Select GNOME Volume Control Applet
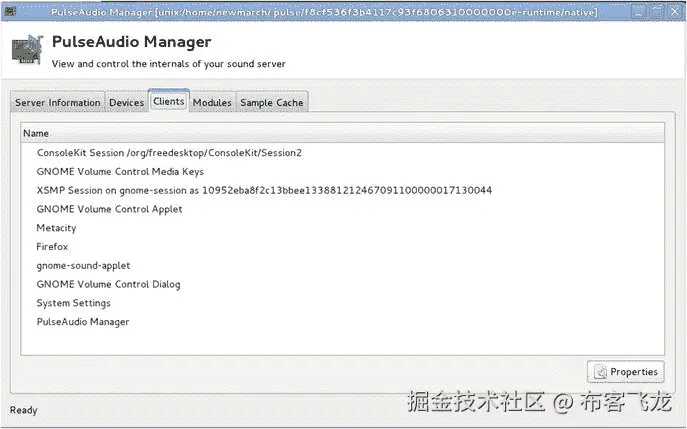This screenshot has height=429, width=687. (x=342, y=209)
